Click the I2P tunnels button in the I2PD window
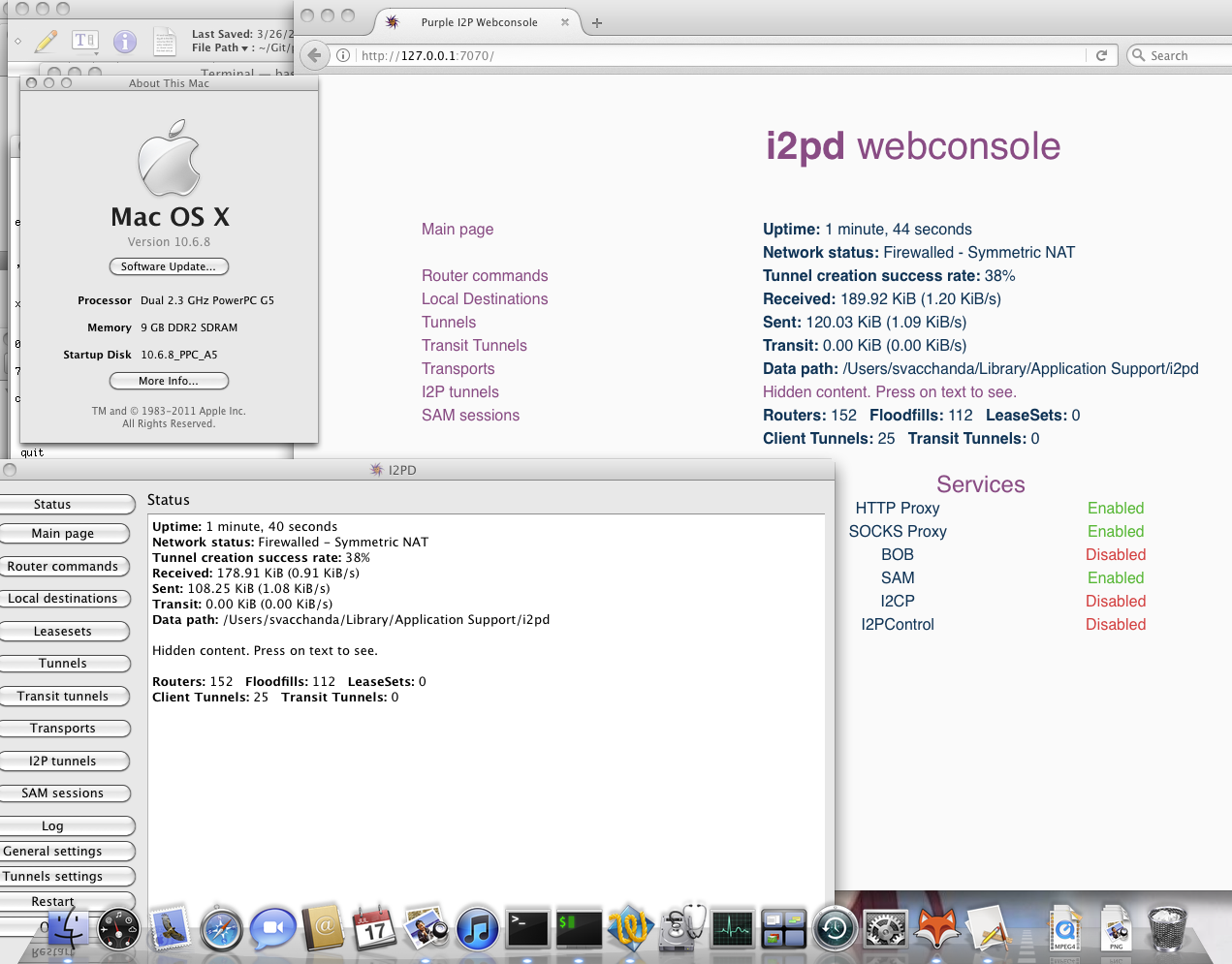The image size is (1232, 964). [x=63, y=761]
